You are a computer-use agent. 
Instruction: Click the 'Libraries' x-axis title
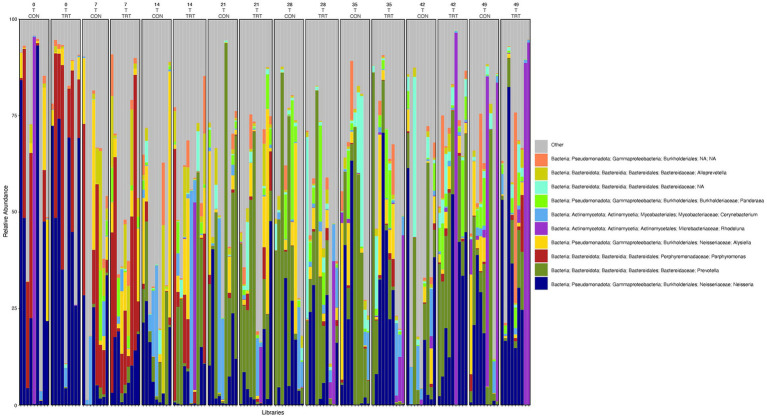point(272,413)
